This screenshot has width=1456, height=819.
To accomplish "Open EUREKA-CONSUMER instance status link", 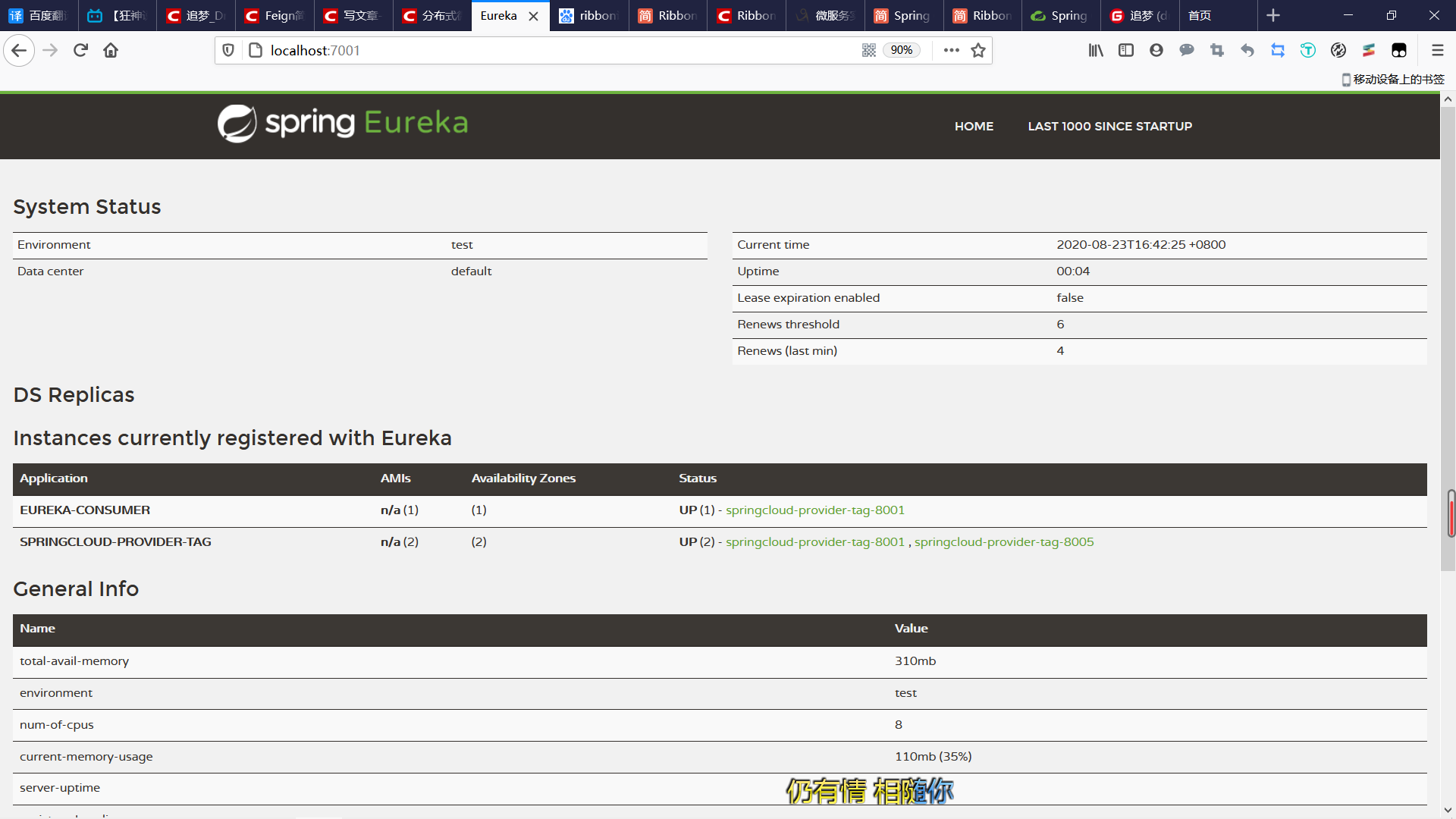I will click(x=814, y=510).
